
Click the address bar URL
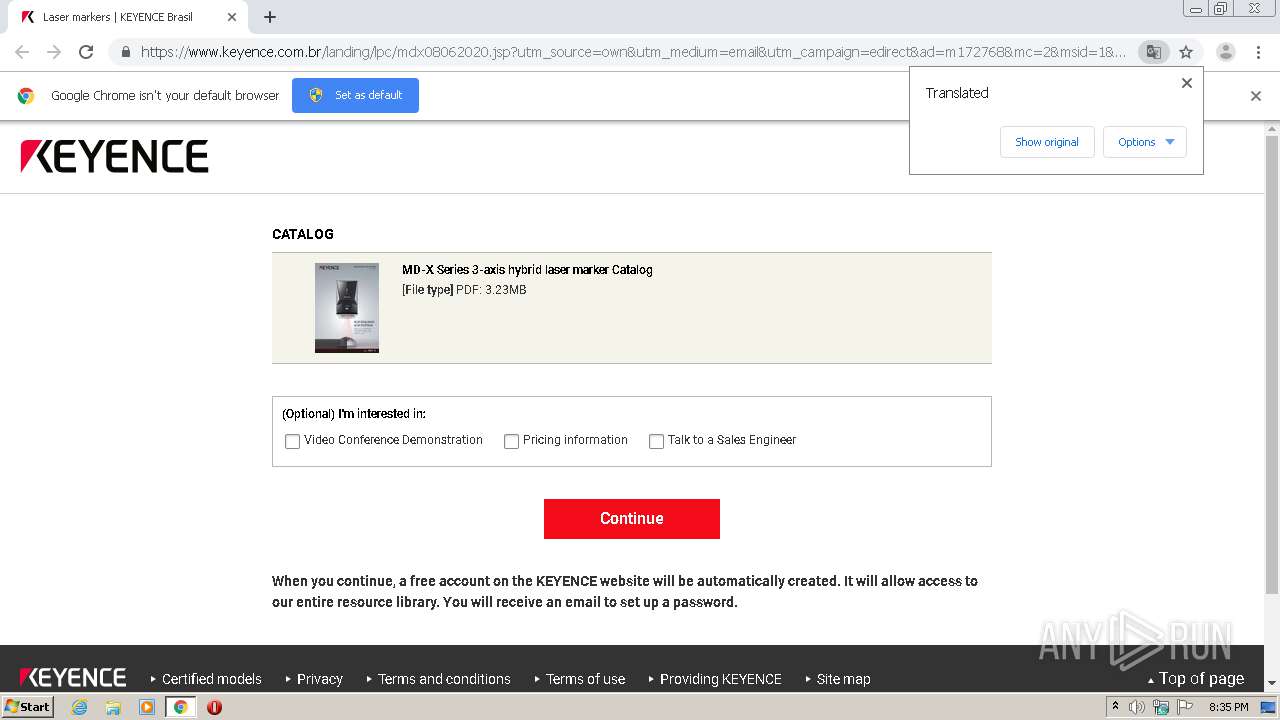point(632,52)
